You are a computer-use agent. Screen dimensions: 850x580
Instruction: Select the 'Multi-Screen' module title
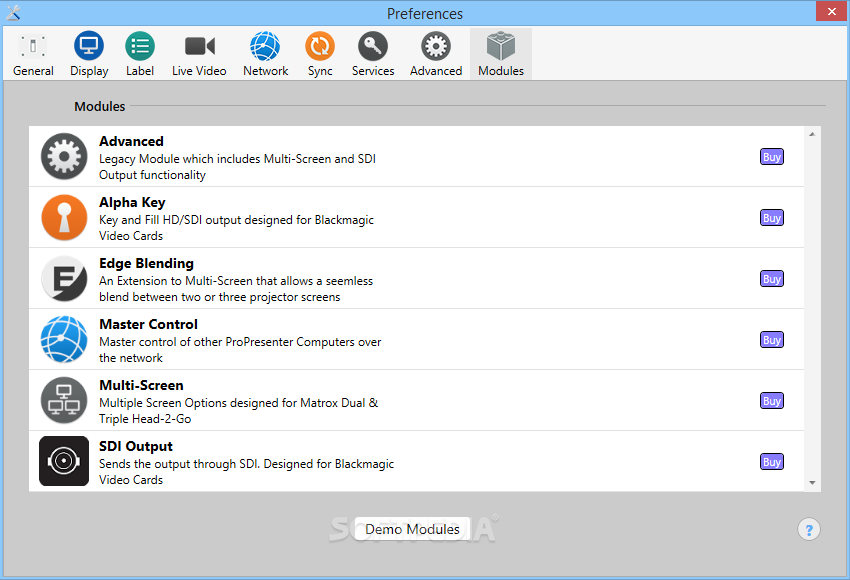pyautogui.click(x=141, y=385)
